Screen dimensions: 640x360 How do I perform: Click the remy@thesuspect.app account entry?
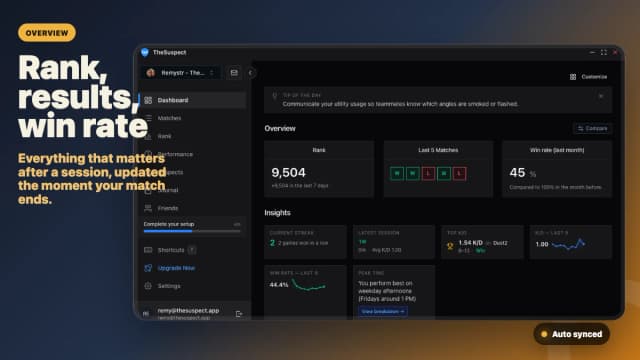(189, 313)
